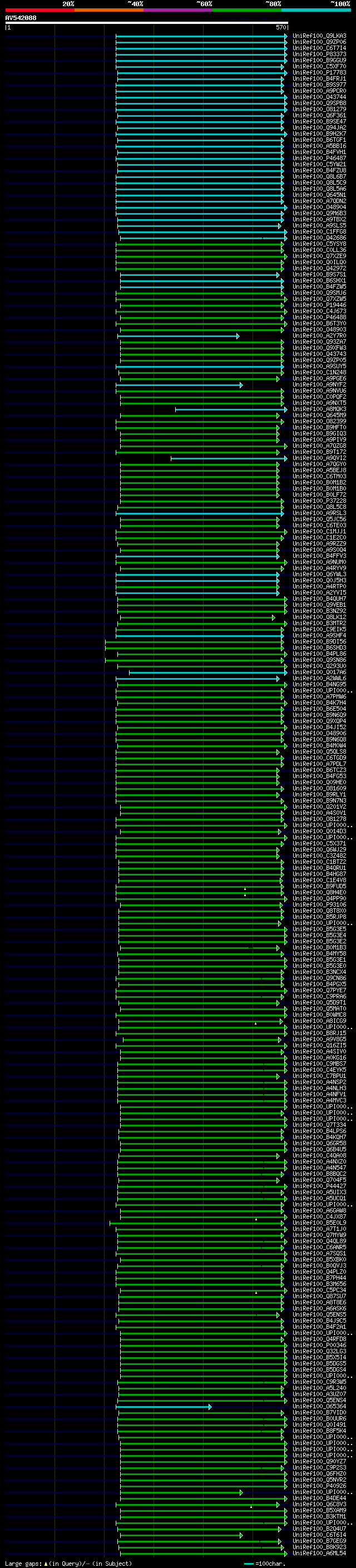Select the UniRef100_Q4PLZ0 label
The height and width of the screenshot is (1568, 356).
319,1272
